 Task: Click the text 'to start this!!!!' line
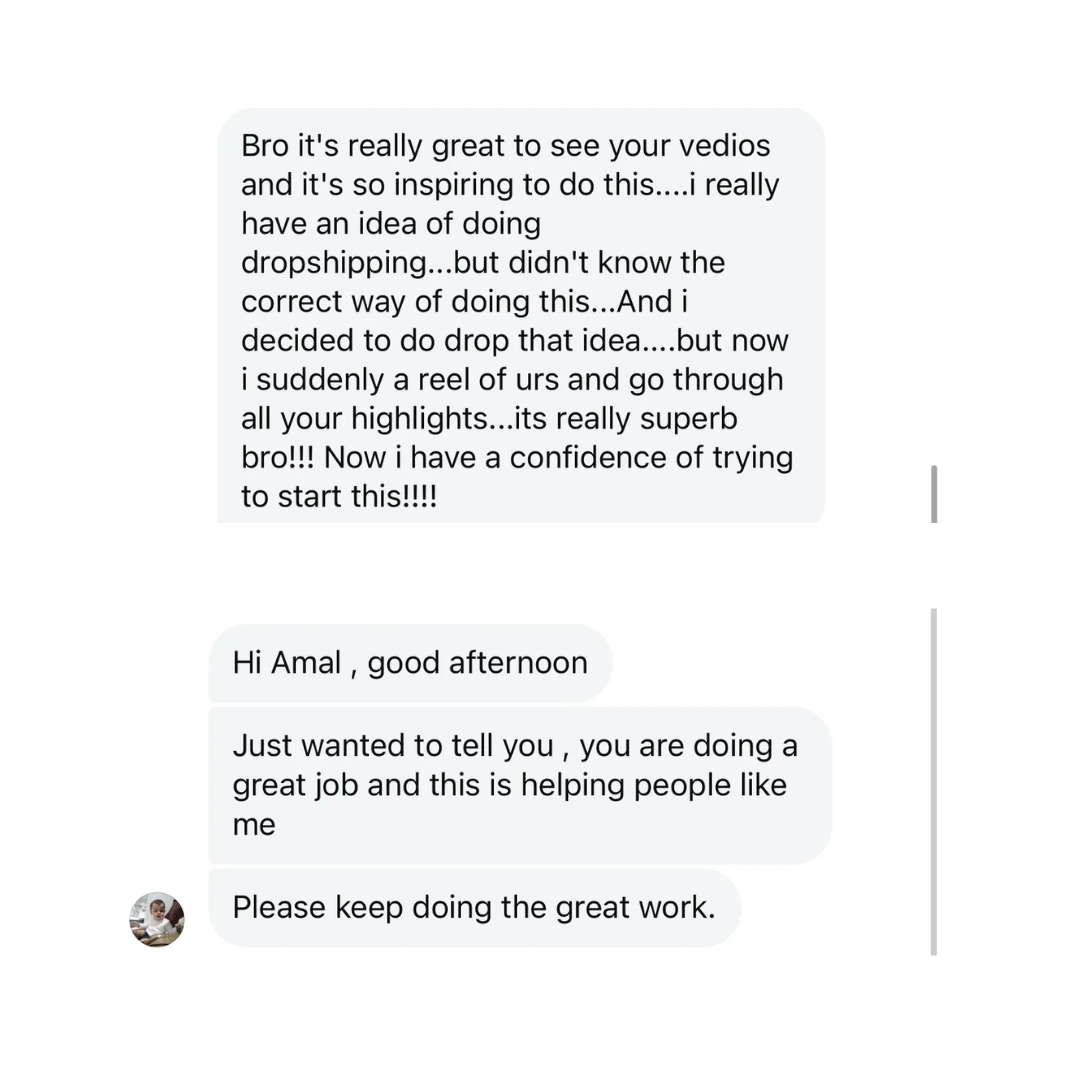339,496
